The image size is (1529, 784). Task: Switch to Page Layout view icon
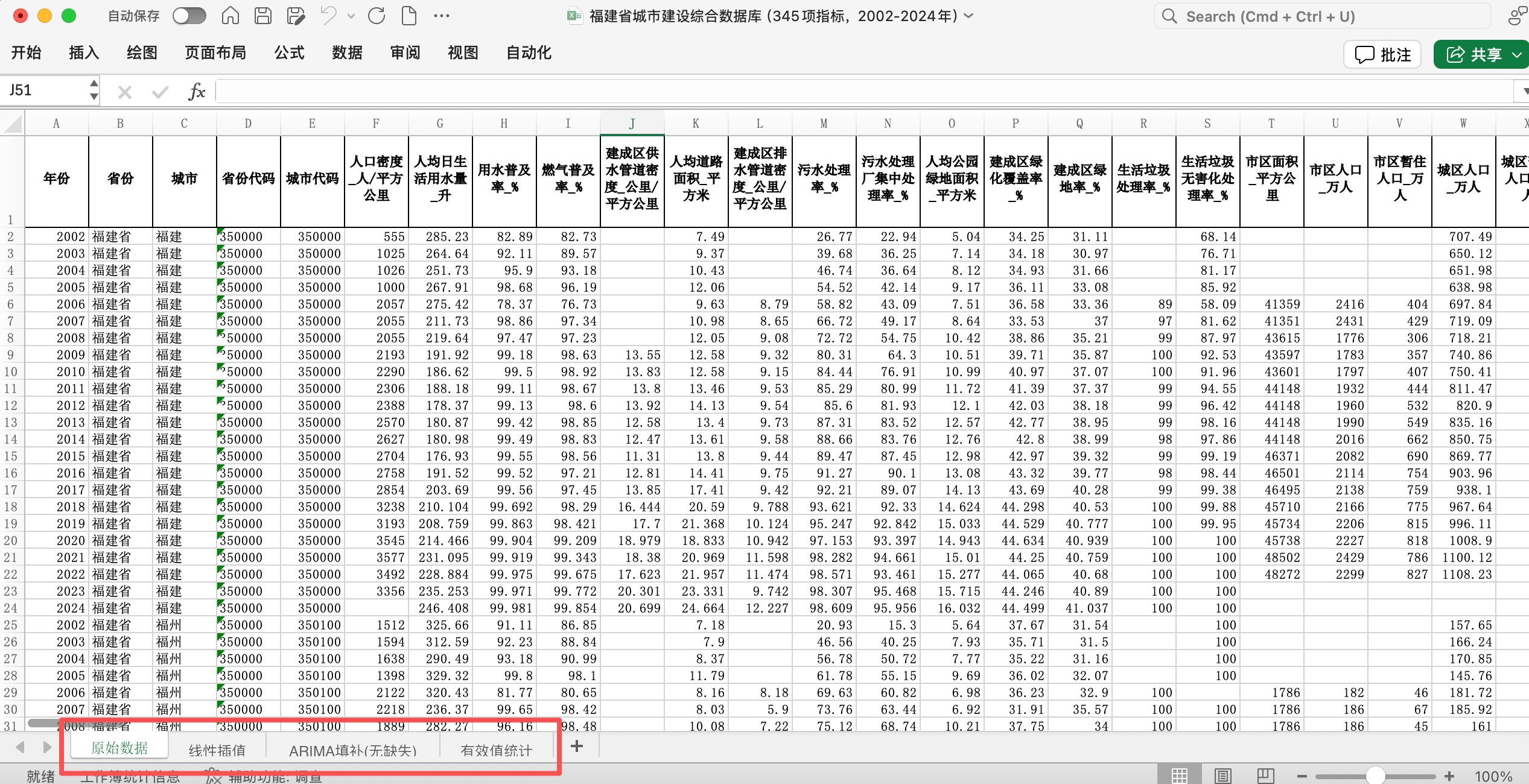(1223, 776)
